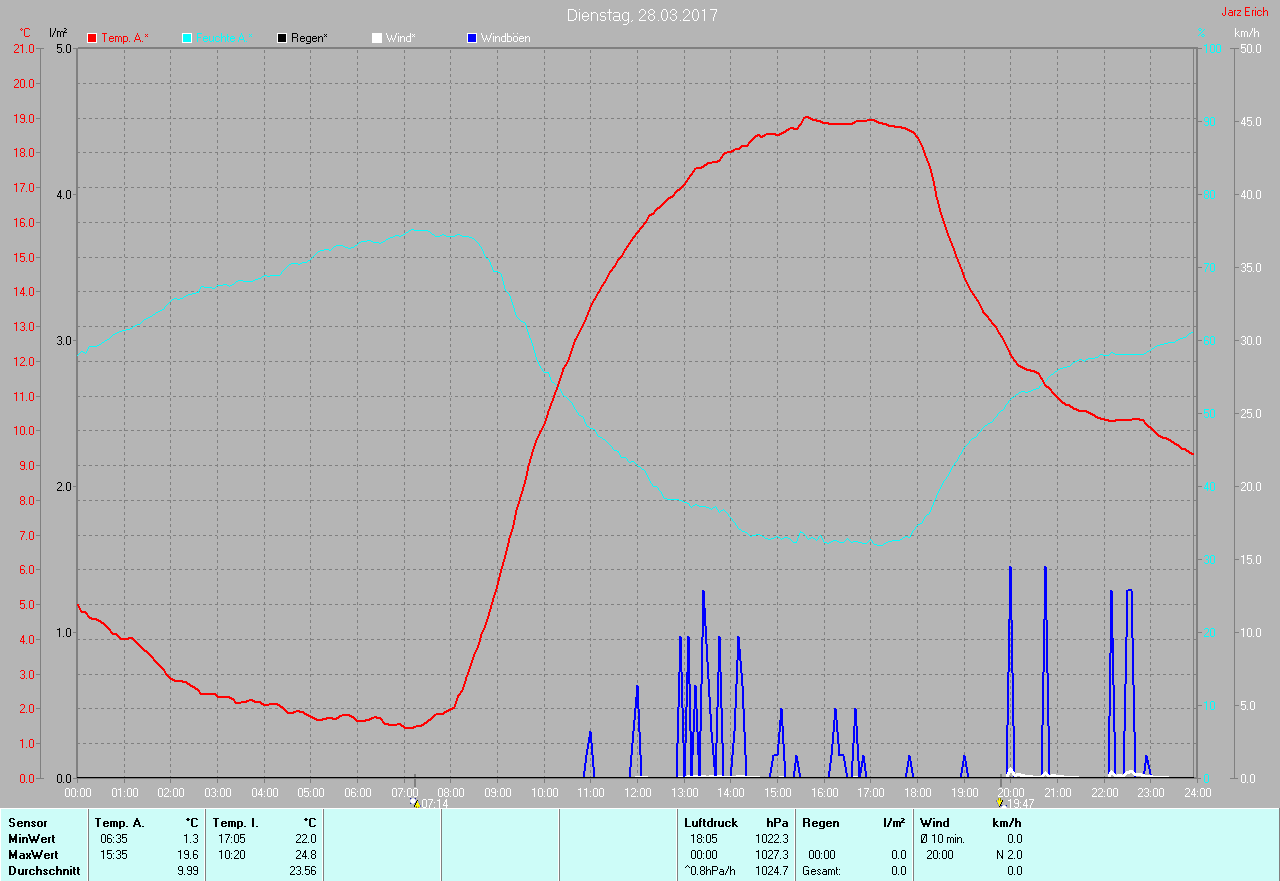The width and height of the screenshot is (1280, 881).
Task: Click the 'Gesamt:' rain total label
Action: coord(821,871)
